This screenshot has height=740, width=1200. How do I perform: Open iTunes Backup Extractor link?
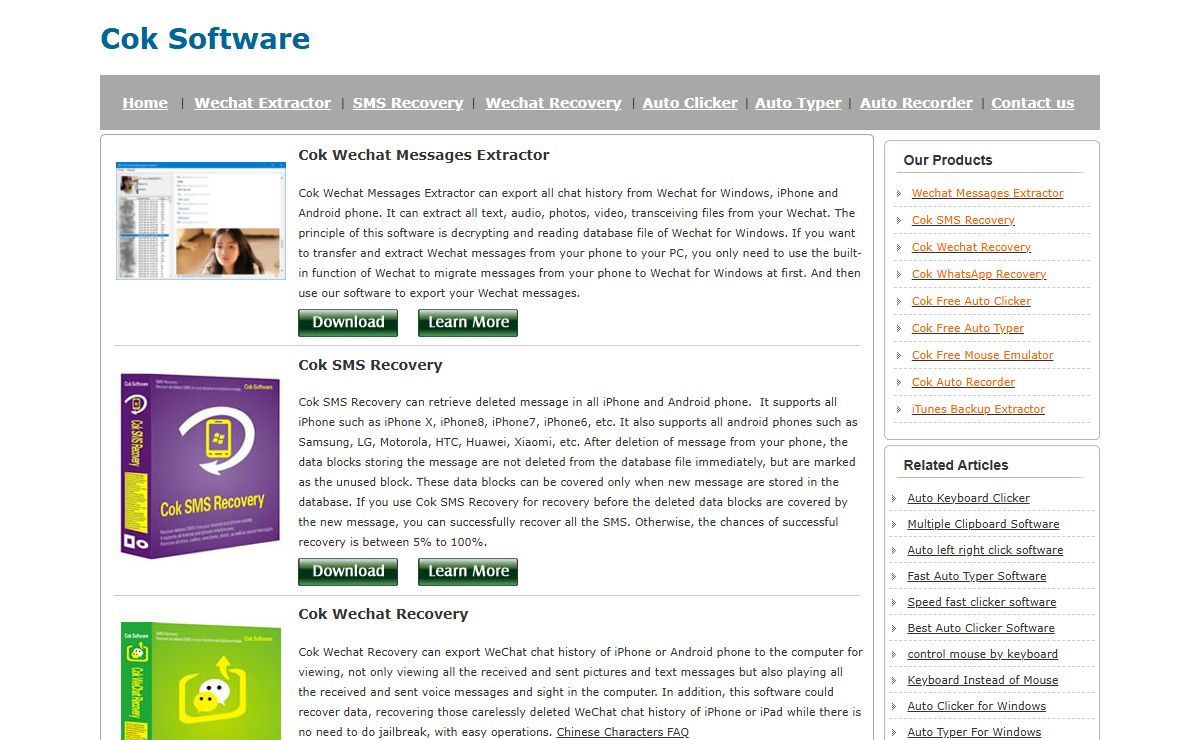(978, 409)
